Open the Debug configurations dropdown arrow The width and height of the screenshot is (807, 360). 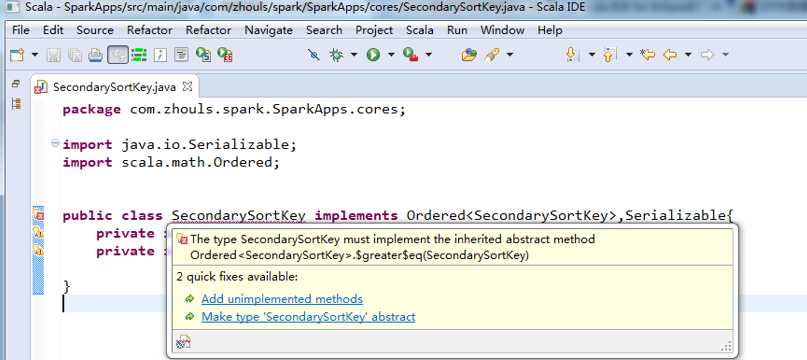tap(354, 55)
